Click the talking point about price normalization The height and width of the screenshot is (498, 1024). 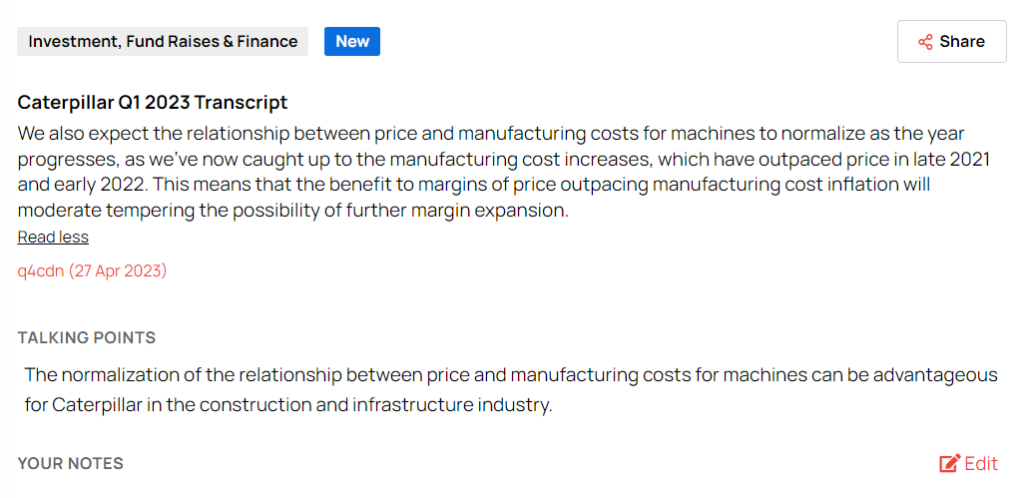click(510, 375)
